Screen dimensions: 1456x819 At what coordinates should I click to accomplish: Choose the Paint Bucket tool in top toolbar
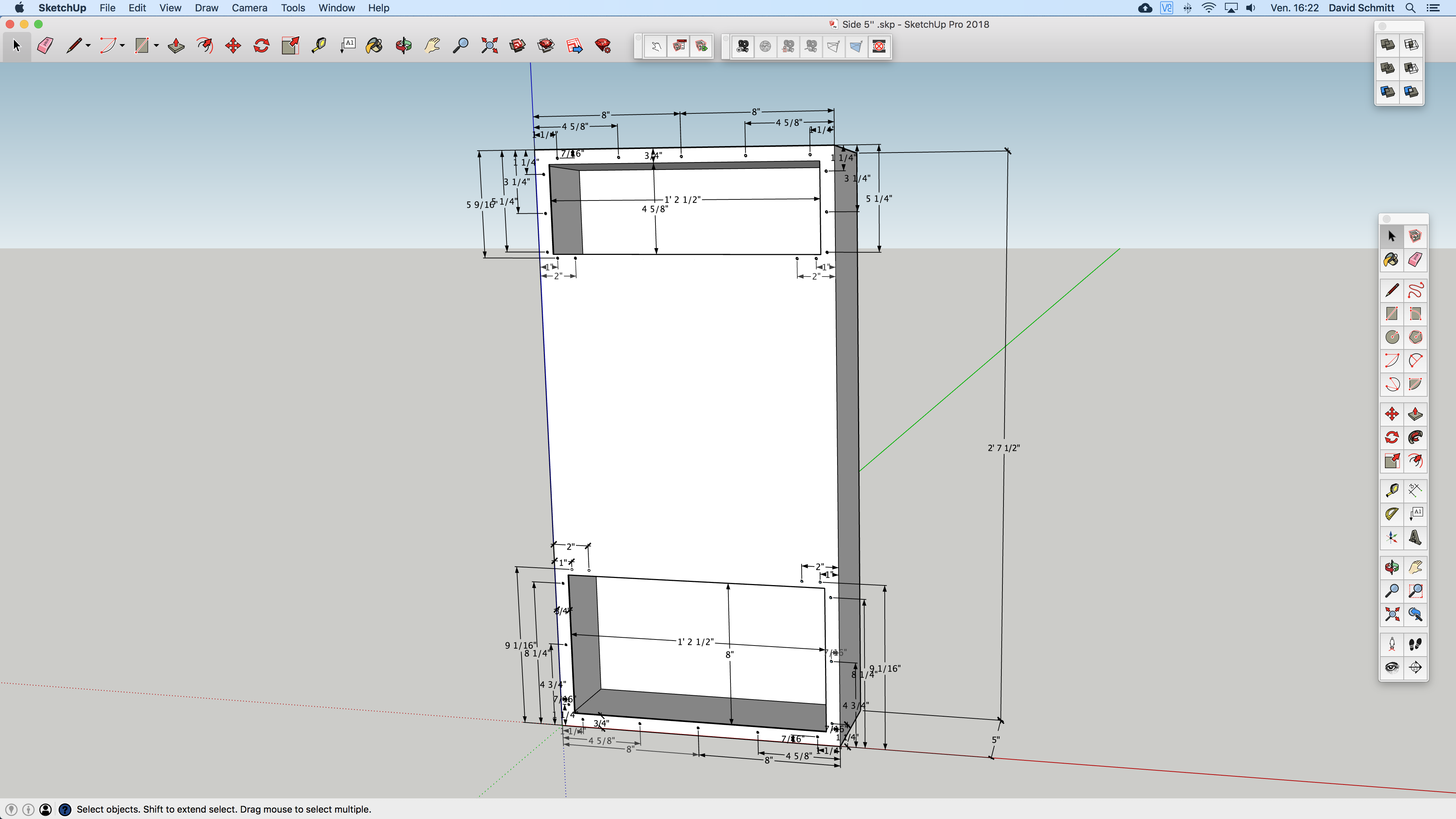374,46
